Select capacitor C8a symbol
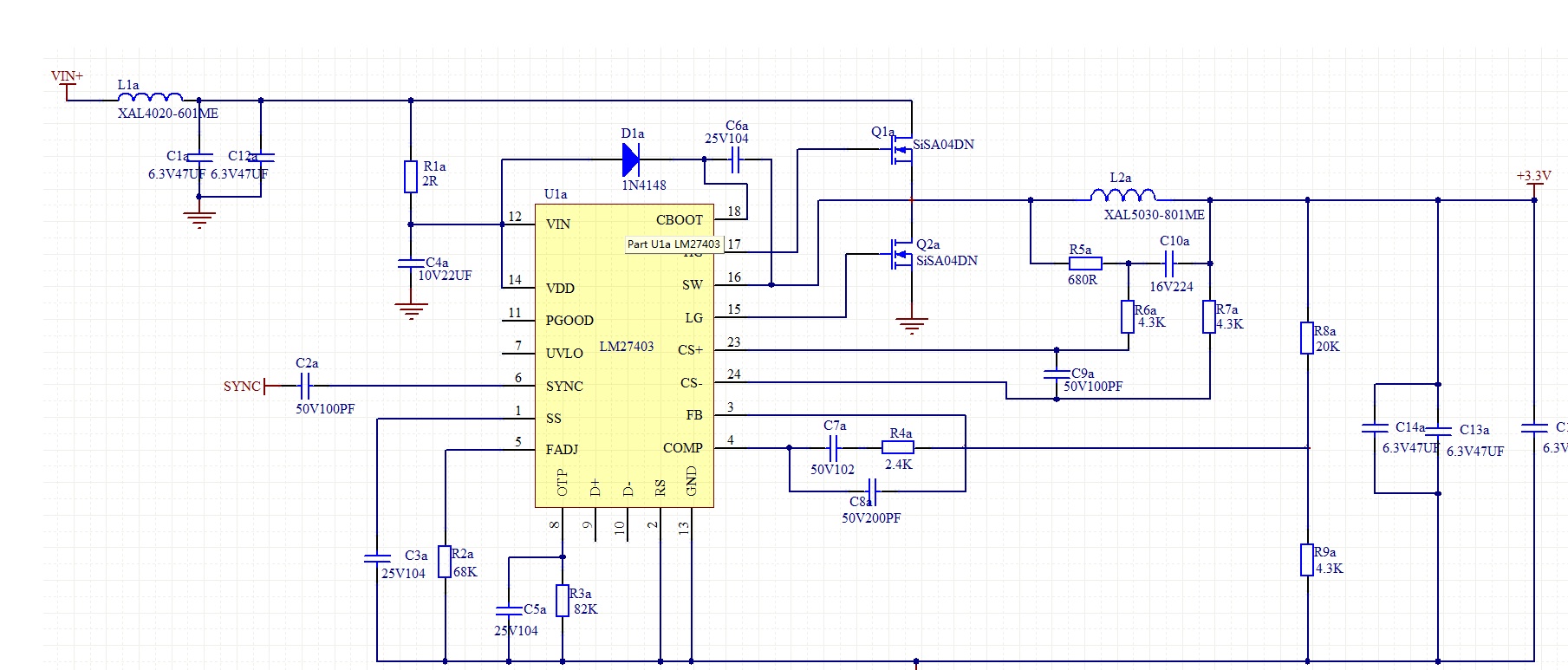 click(873, 491)
